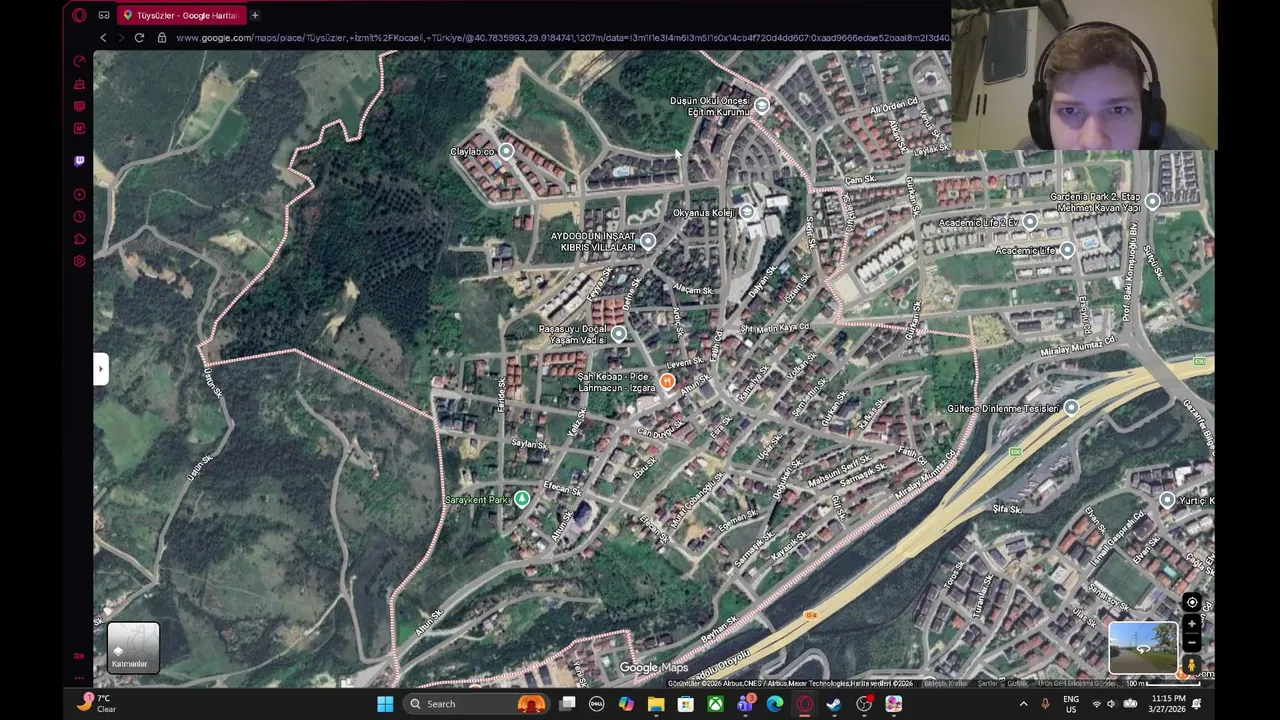The height and width of the screenshot is (720, 1280).
Task: Select the Street View pegman
Action: pyautogui.click(x=1191, y=664)
